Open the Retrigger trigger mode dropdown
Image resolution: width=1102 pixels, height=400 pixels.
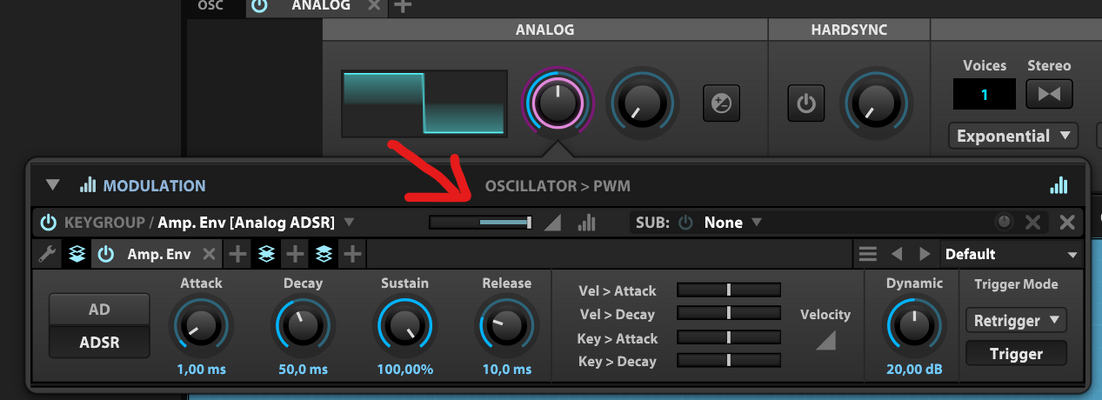point(1016,321)
